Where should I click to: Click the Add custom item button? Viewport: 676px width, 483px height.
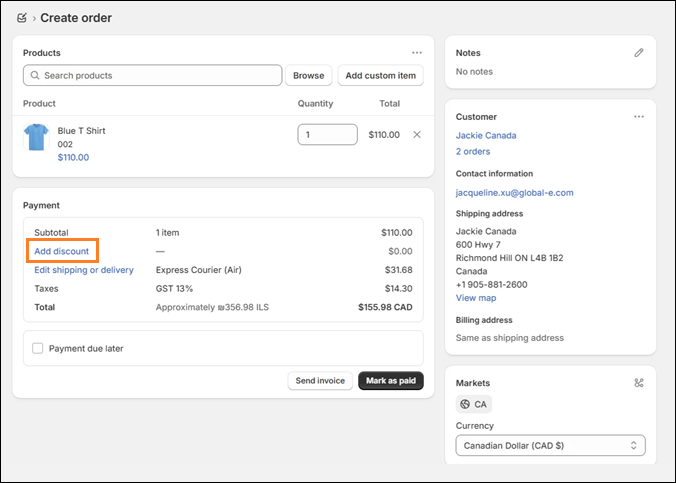click(x=380, y=75)
